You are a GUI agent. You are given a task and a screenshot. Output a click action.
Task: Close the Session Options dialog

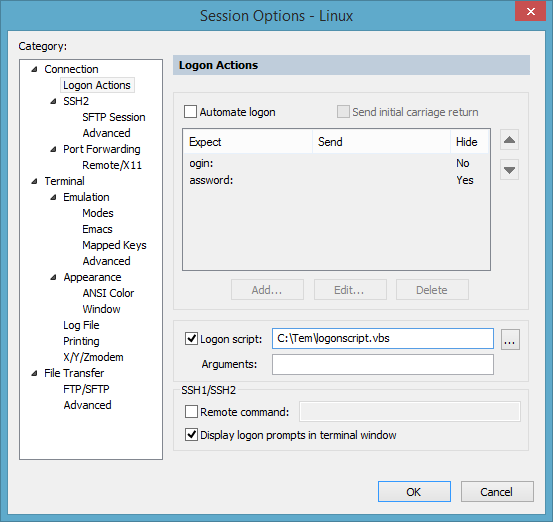click(x=530, y=11)
